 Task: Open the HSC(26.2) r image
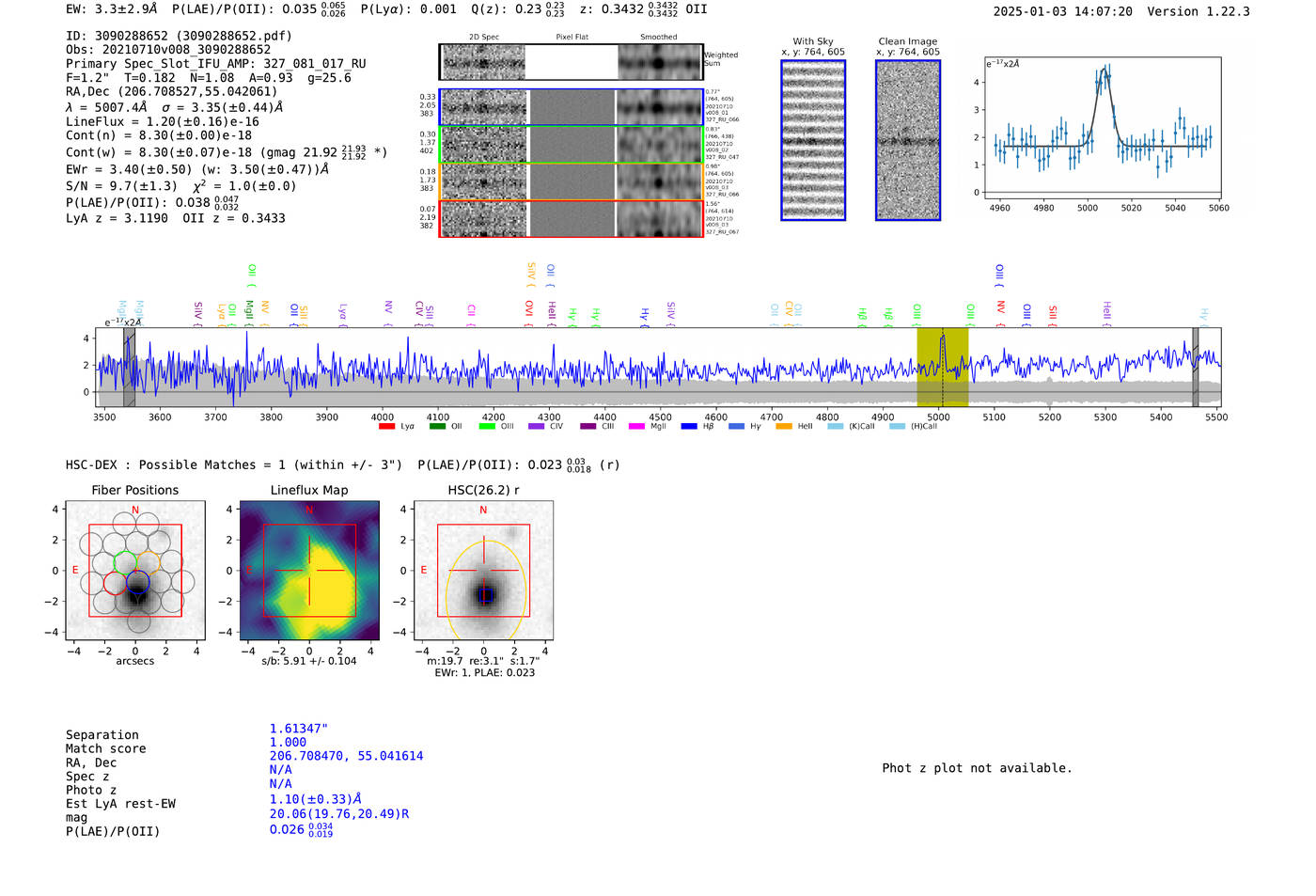(x=483, y=570)
